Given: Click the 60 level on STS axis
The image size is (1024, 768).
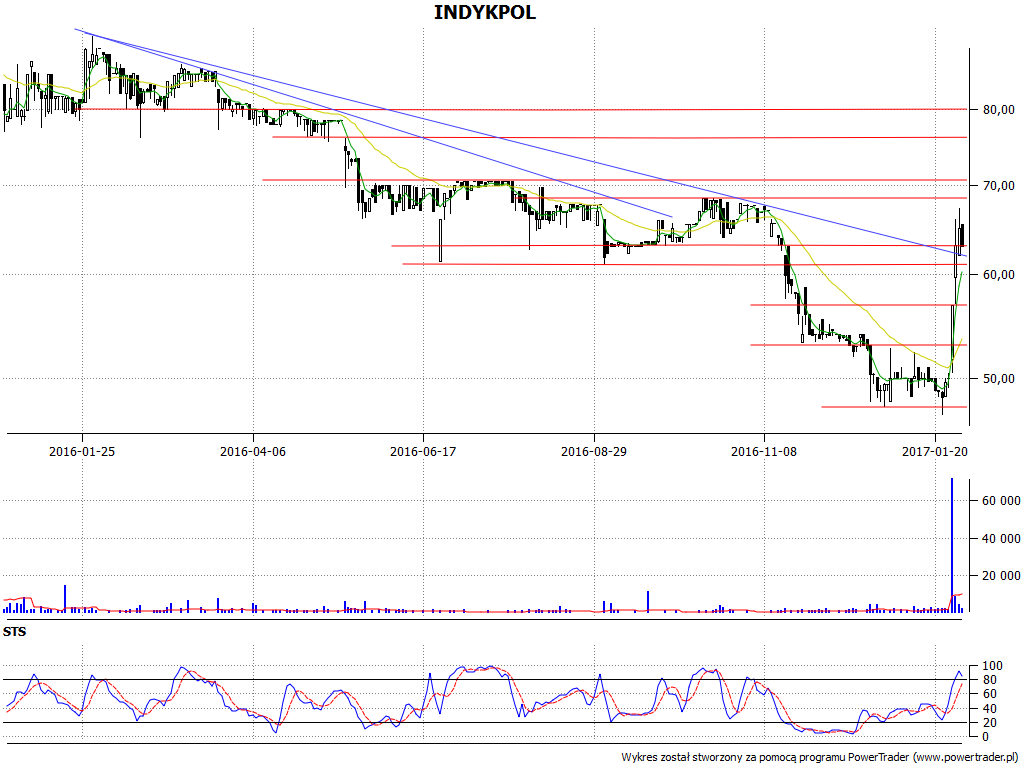Looking at the screenshot, I should [990, 694].
